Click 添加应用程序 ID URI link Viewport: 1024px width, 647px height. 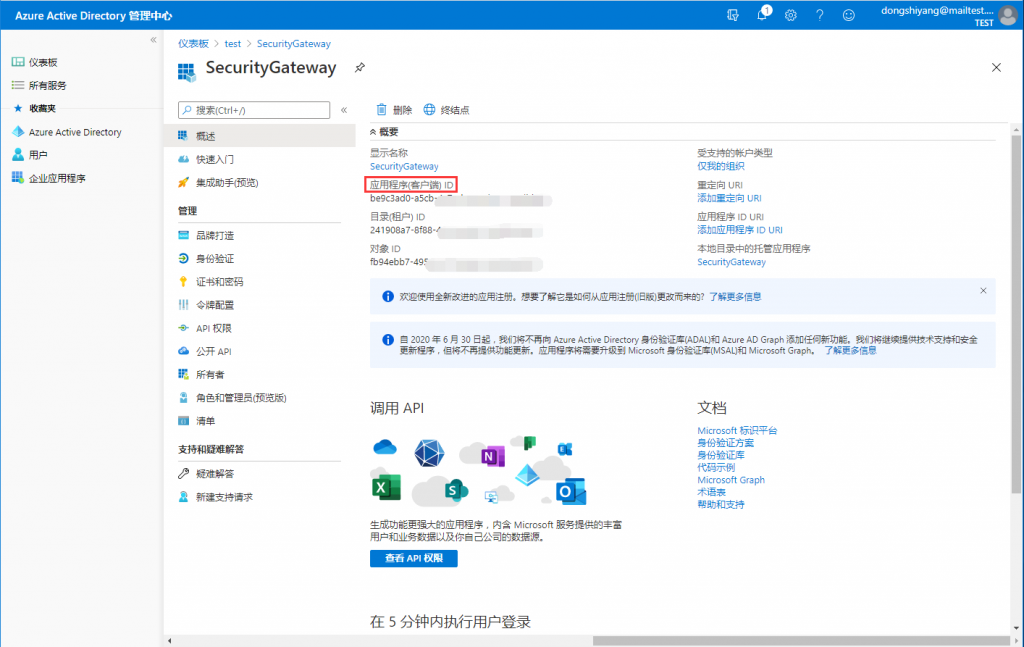click(739, 230)
